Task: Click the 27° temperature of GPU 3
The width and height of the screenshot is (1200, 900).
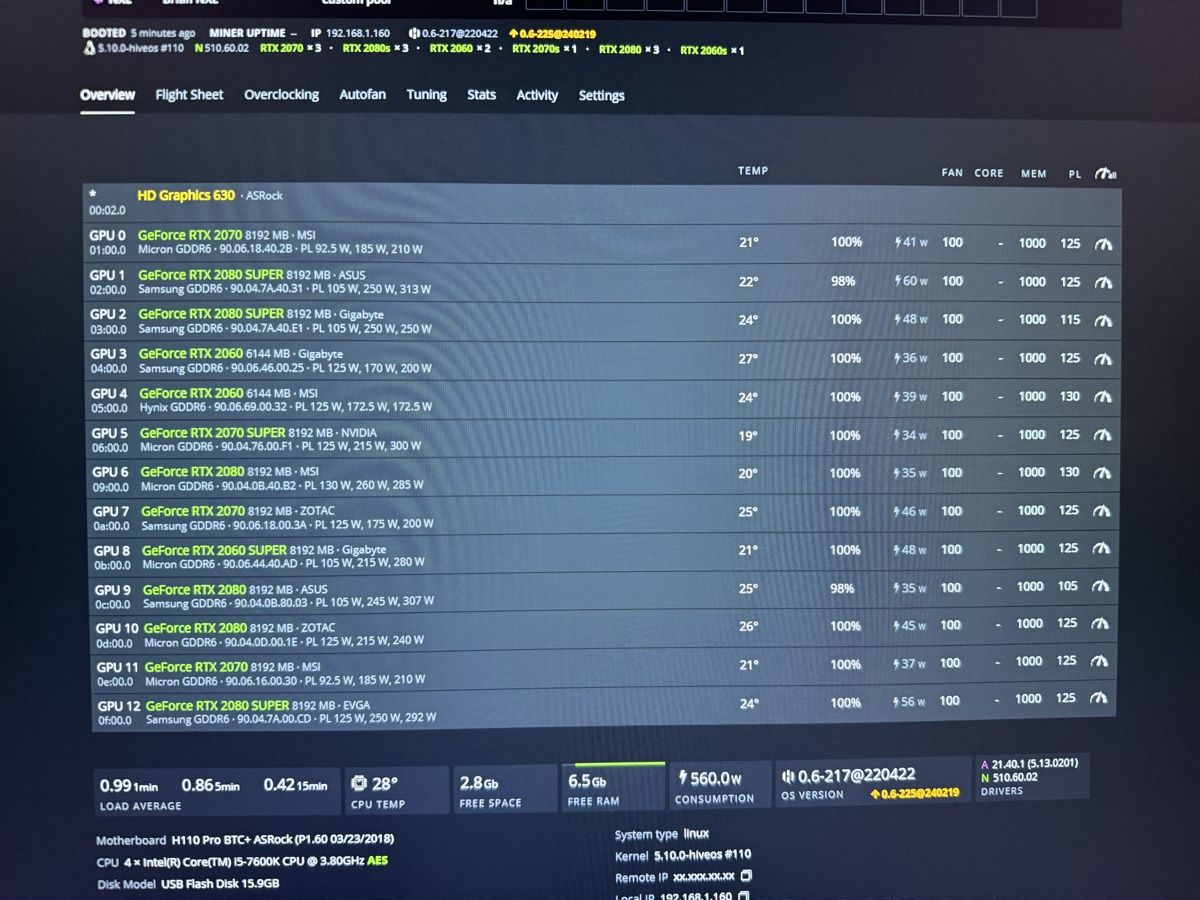Action: click(748, 359)
